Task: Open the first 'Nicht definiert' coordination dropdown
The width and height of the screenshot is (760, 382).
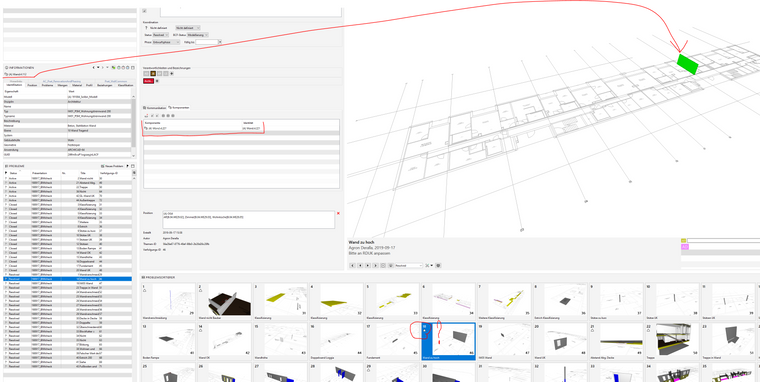Action: tap(157, 28)
